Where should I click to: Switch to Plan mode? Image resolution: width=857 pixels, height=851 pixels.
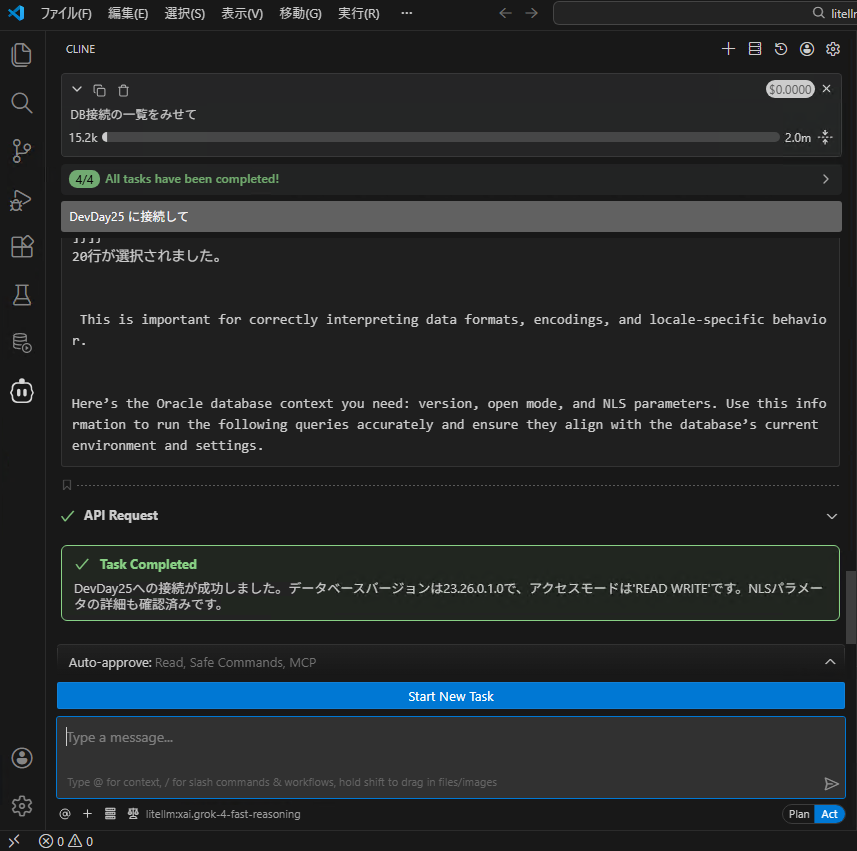[x=799, y=814]
